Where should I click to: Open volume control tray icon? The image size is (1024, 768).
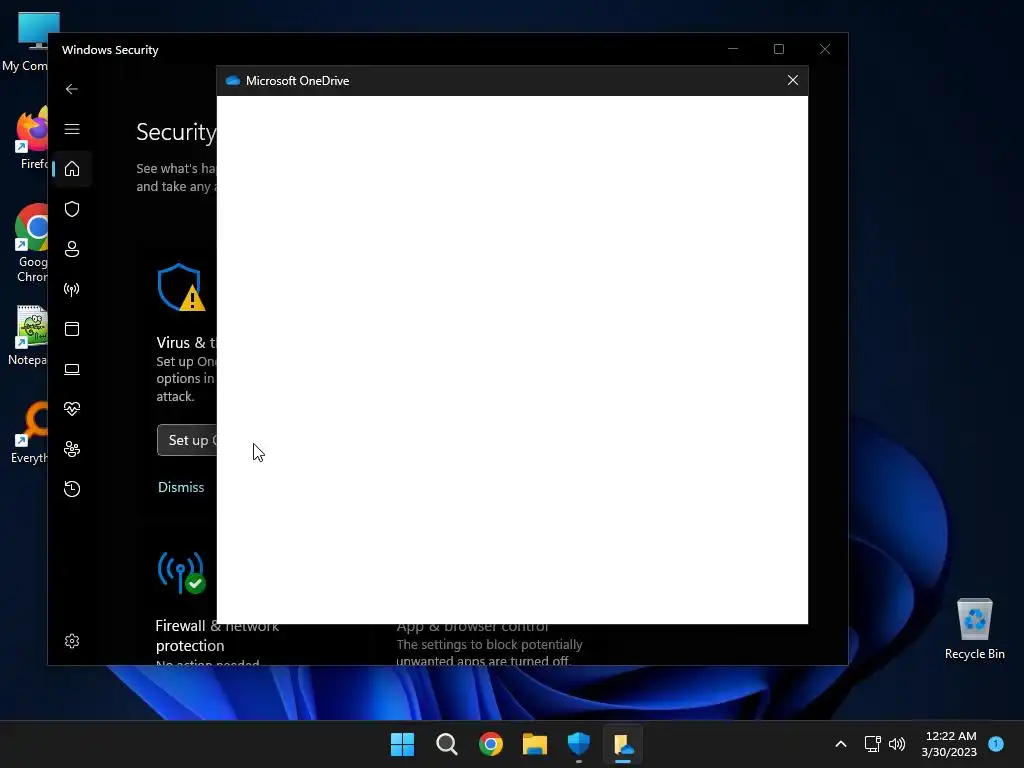[897, 744]
